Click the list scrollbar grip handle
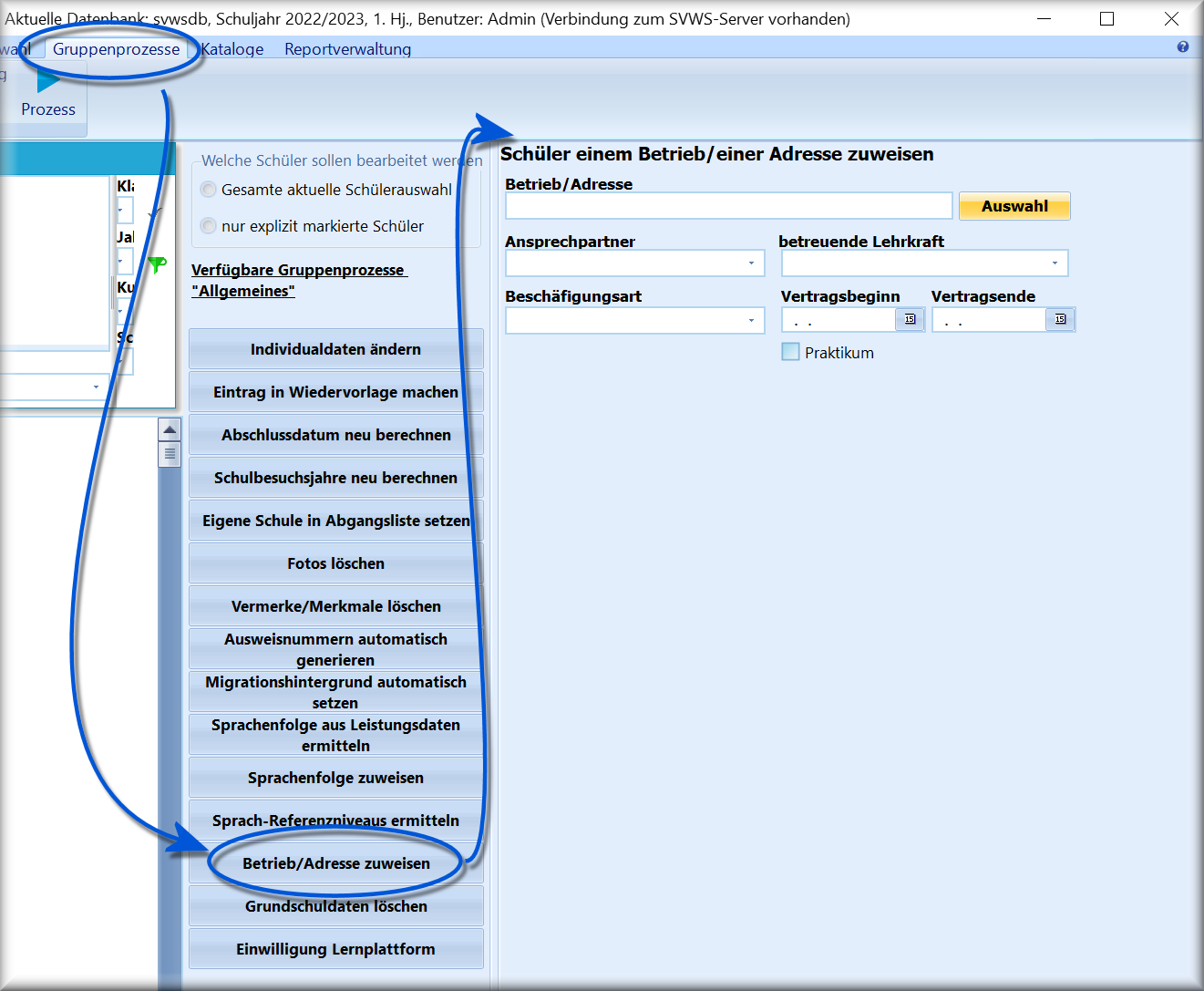 tap(170, 454)
